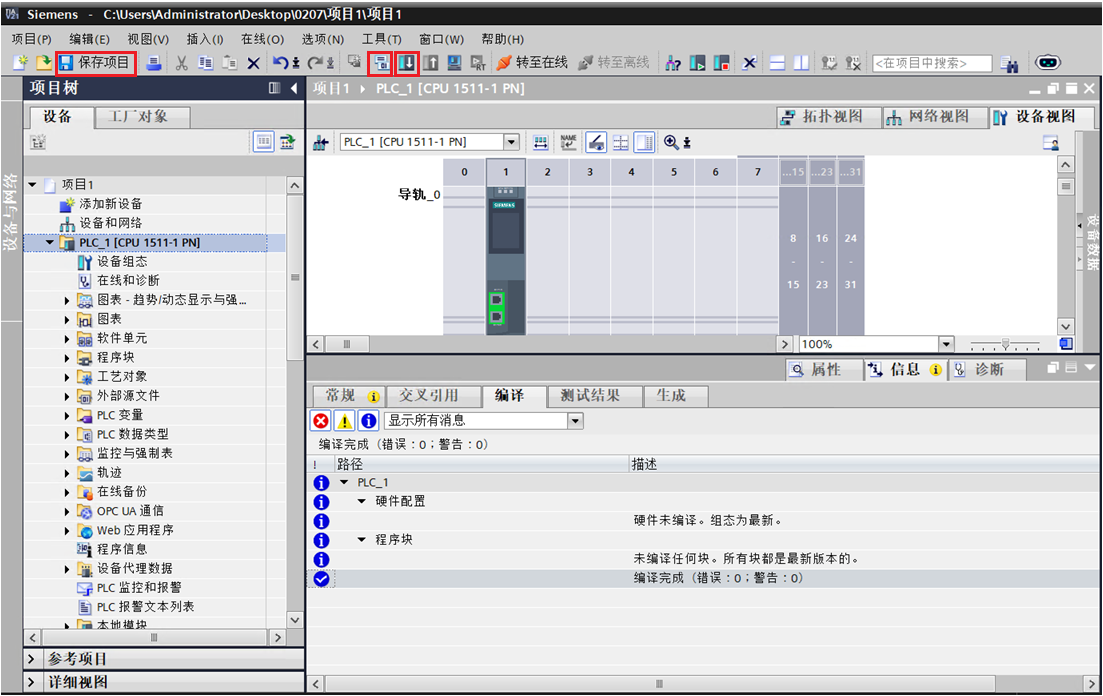Collapse the 项目树 panel with arrow

point(294,88)
